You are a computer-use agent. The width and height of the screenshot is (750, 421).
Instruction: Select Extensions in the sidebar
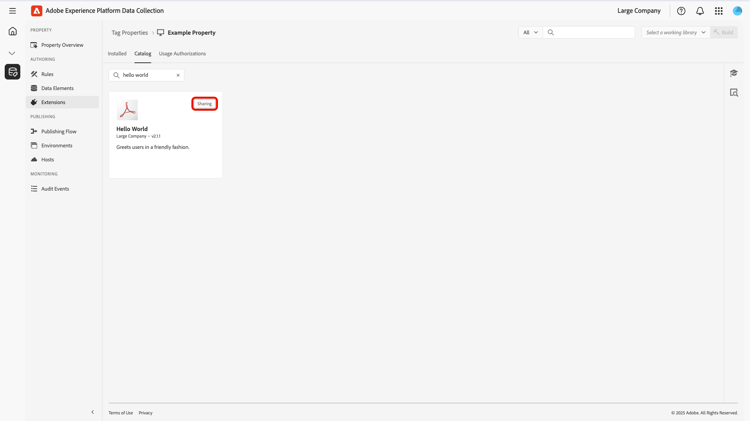click(62, 102)
